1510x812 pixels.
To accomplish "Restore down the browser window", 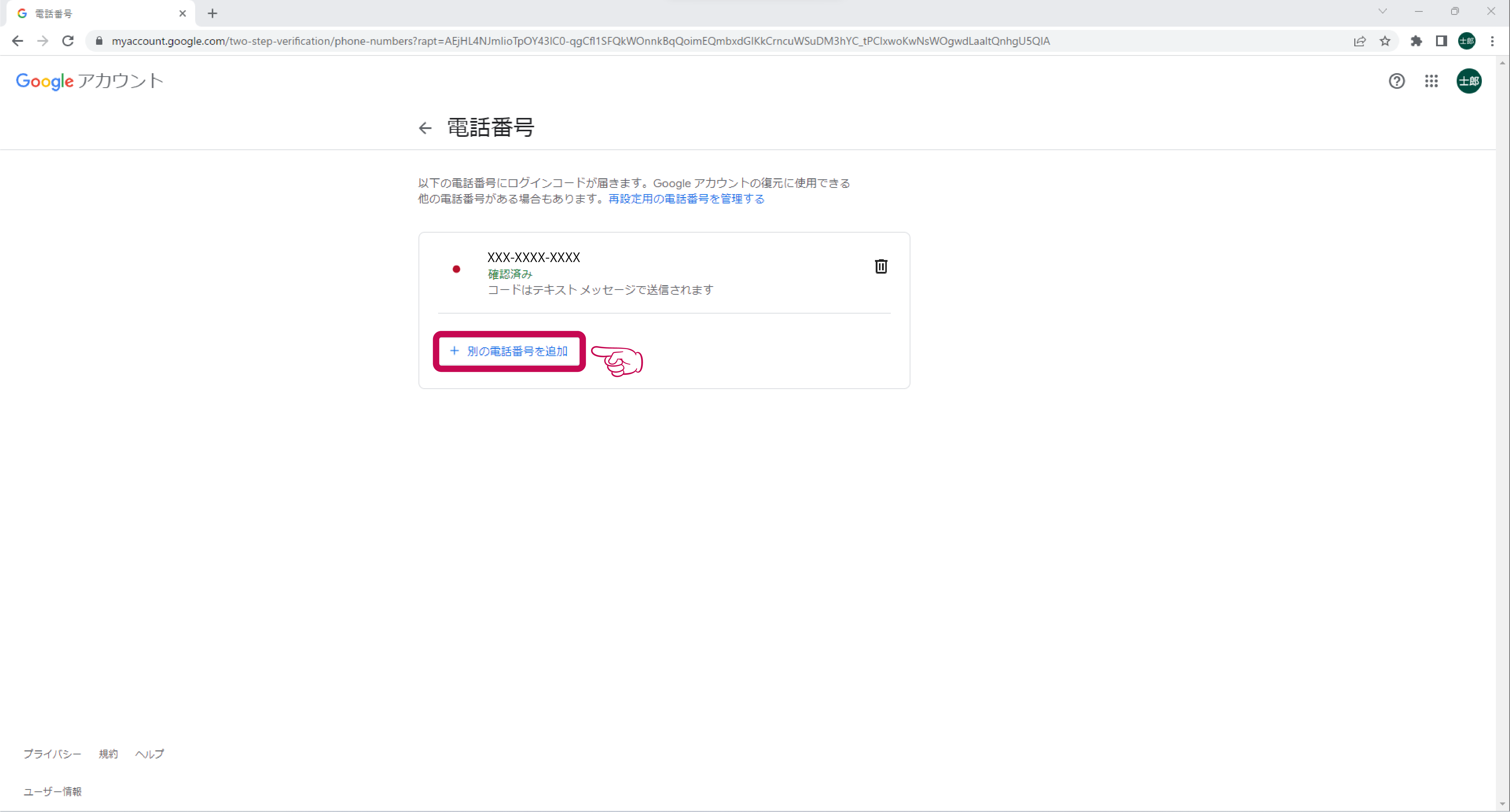I will pos(1455,11).
